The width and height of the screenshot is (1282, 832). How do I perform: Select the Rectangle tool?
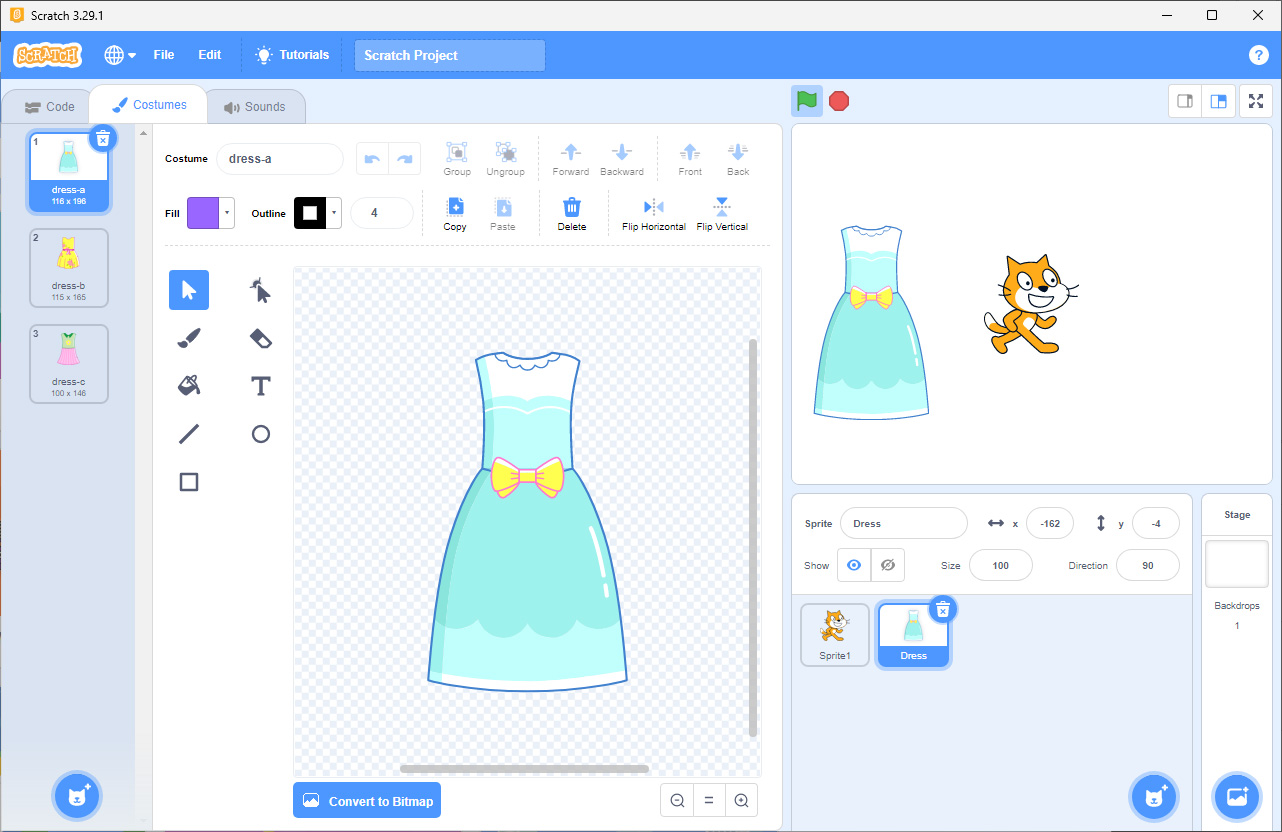[189, 482]
